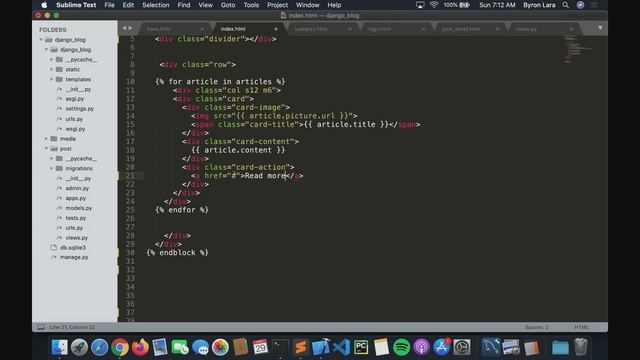The width and height of the screenshot is (640, 360).
Task: Expand the static folder
Action: pyautogui.click(x=52, y=69)
